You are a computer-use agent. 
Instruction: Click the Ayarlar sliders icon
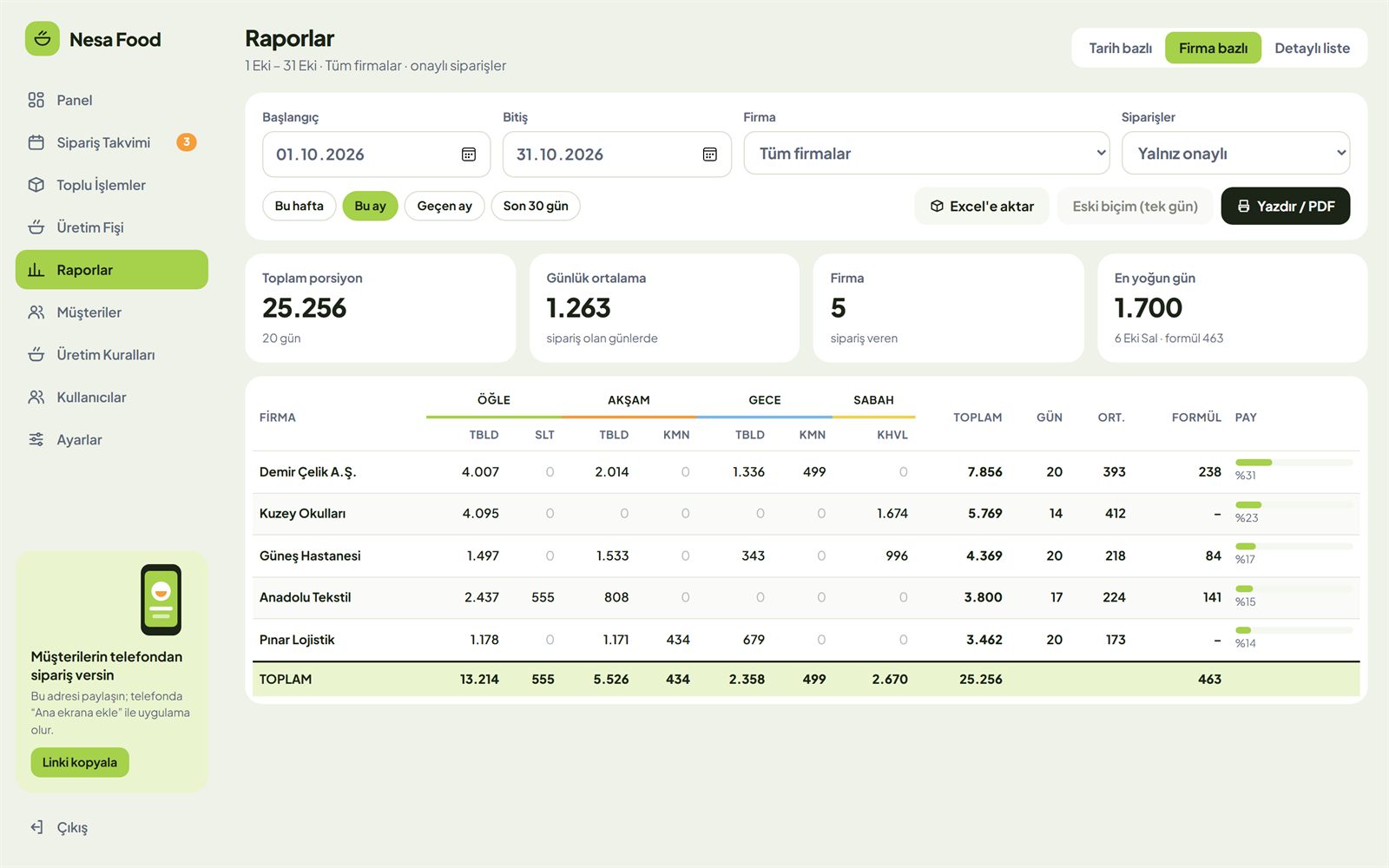(x=36, y=440)
